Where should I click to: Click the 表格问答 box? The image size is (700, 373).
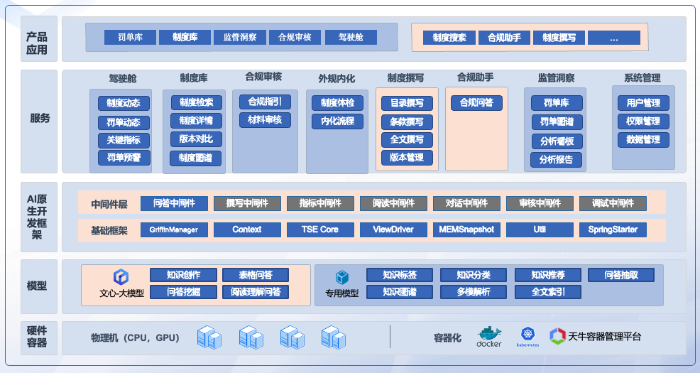(x=255, y=275)
